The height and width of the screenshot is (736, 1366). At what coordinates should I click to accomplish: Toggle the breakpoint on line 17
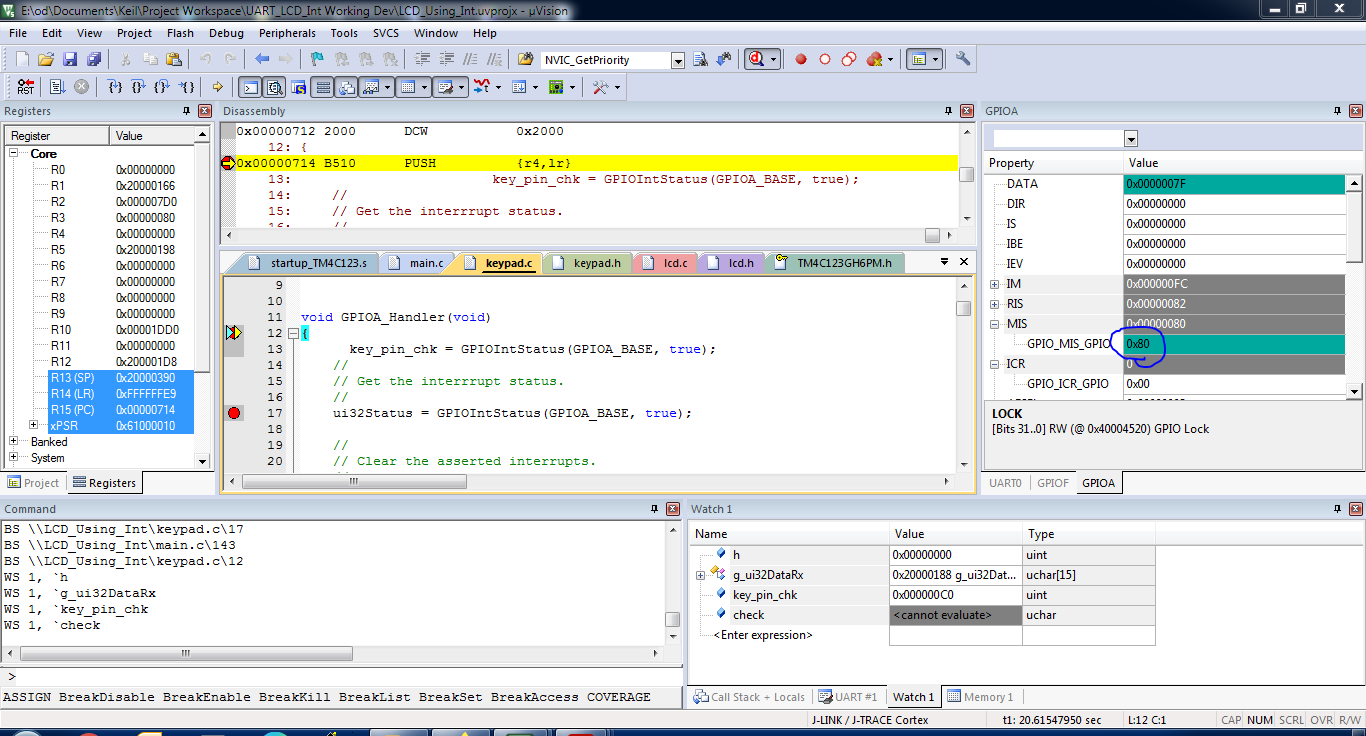coord(234,413)
